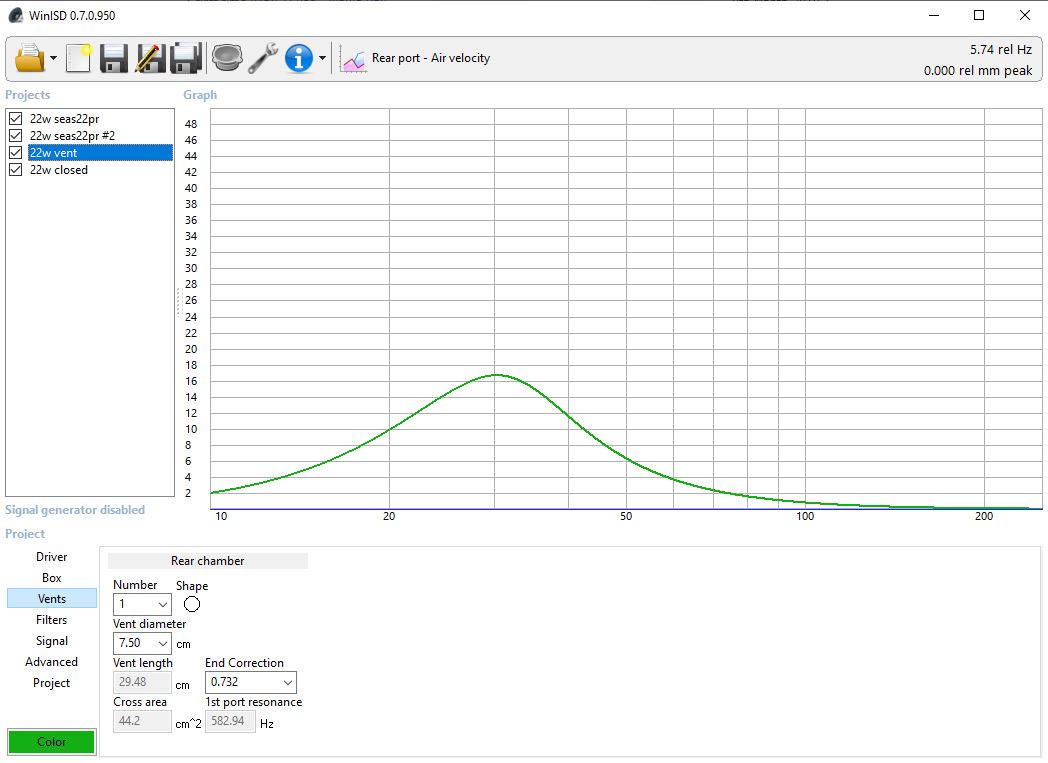Select the 22w vent project row
The width and height of the screenshot is (1048, 763).
100,152
